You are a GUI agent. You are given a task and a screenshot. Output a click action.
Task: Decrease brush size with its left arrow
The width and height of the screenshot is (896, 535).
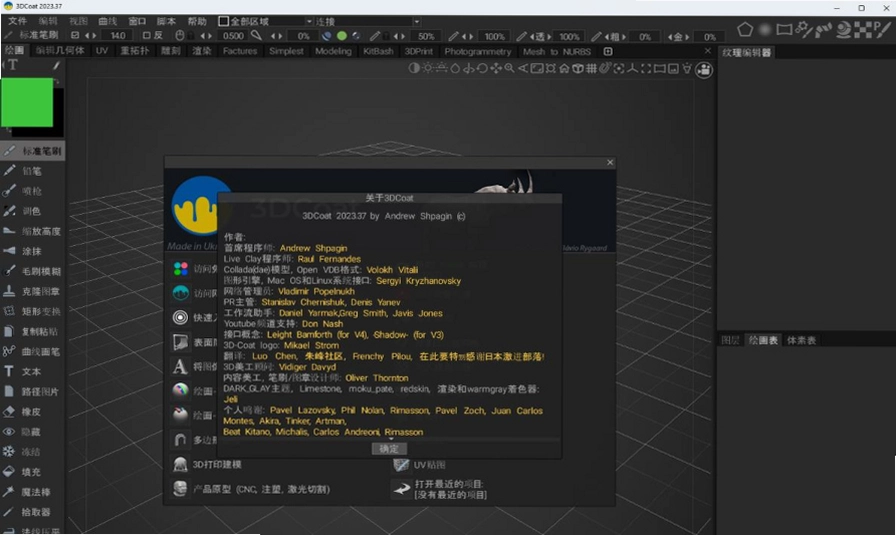[87, 35]
